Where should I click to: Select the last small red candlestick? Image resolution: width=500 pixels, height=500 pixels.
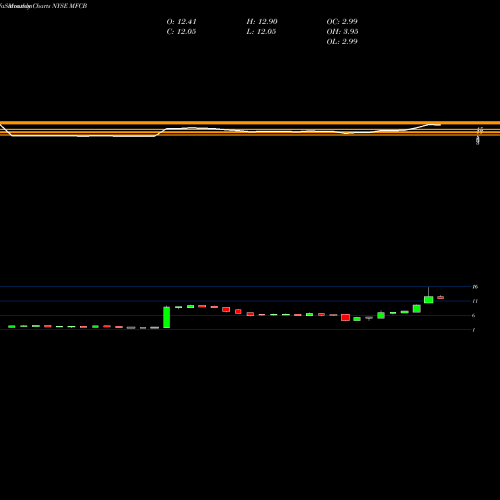coord(441,297)
